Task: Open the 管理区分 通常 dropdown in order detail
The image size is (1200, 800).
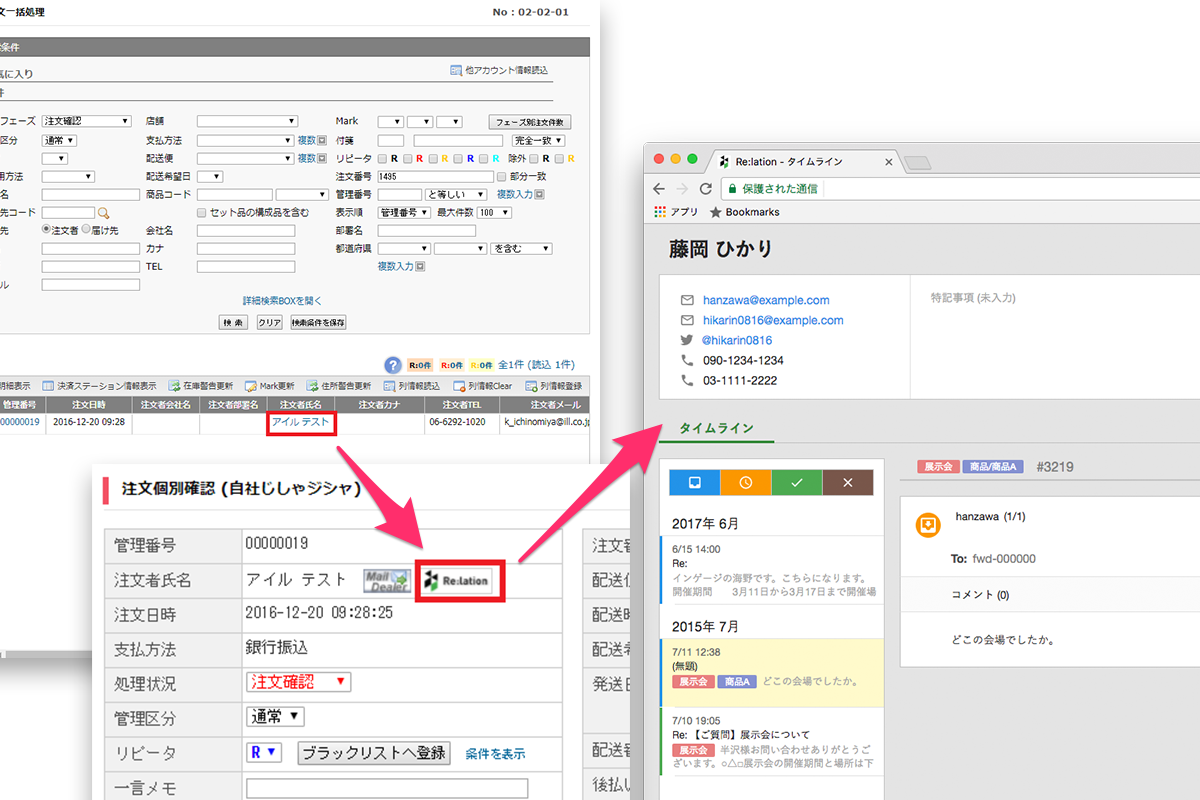Action: point(275,717)
